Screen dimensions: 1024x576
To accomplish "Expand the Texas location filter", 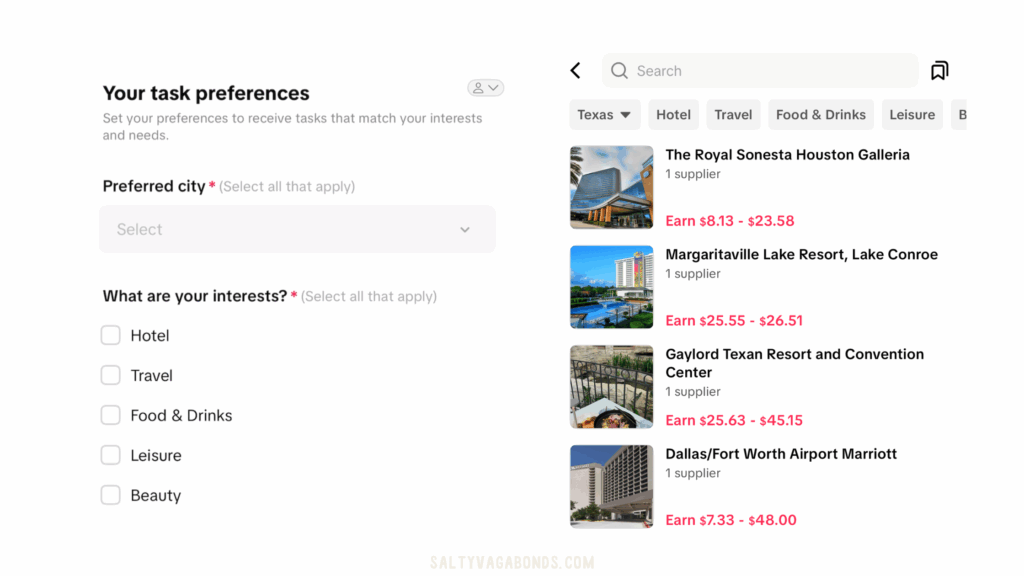I will [x=604, y=114].
